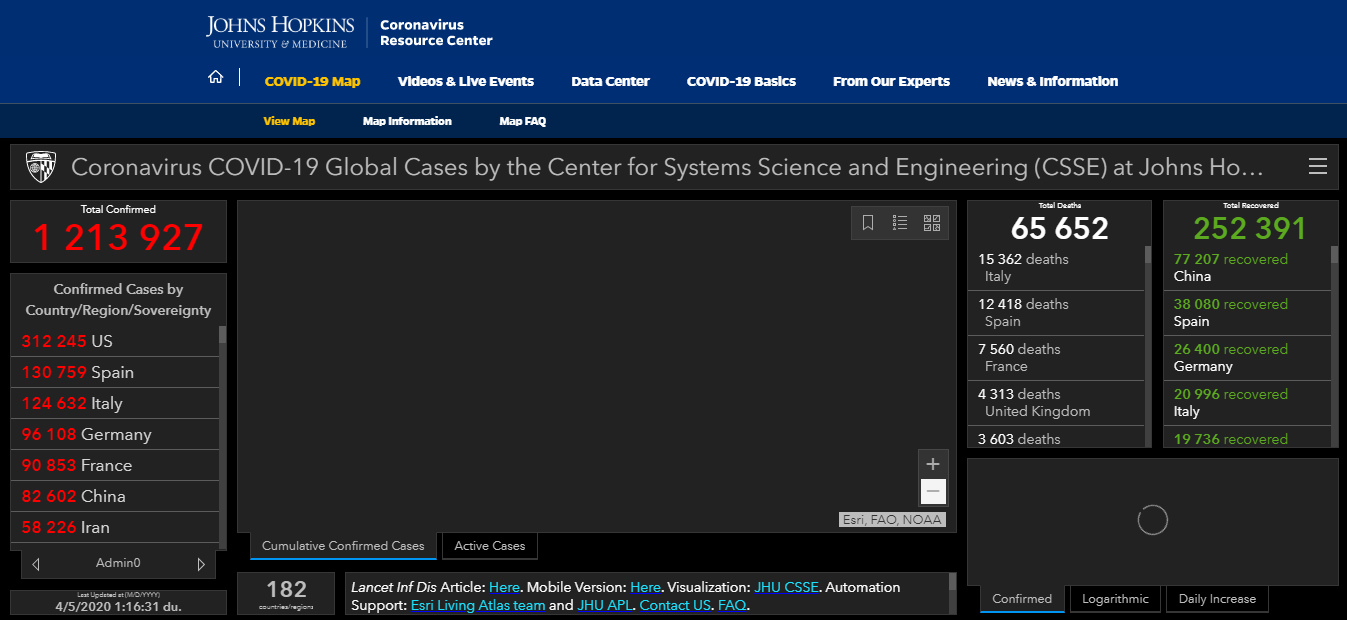
Task: Click the JHU shield logo in dashboard title
Action: (41, 167)
